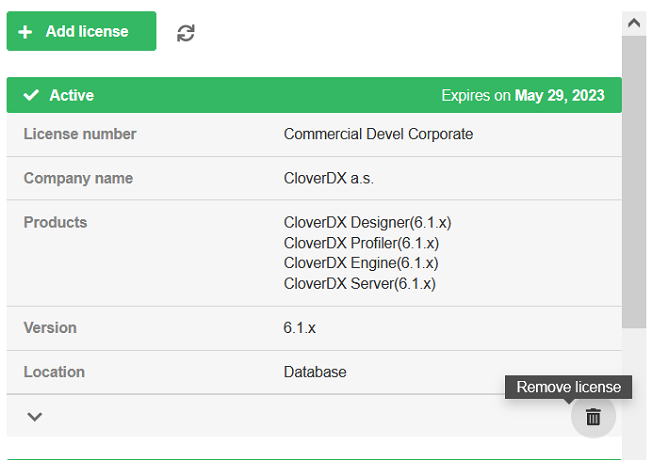Remove license with trash icon
Screen dimensions: 652x460
pyautogui.click(x=593, y=416)
